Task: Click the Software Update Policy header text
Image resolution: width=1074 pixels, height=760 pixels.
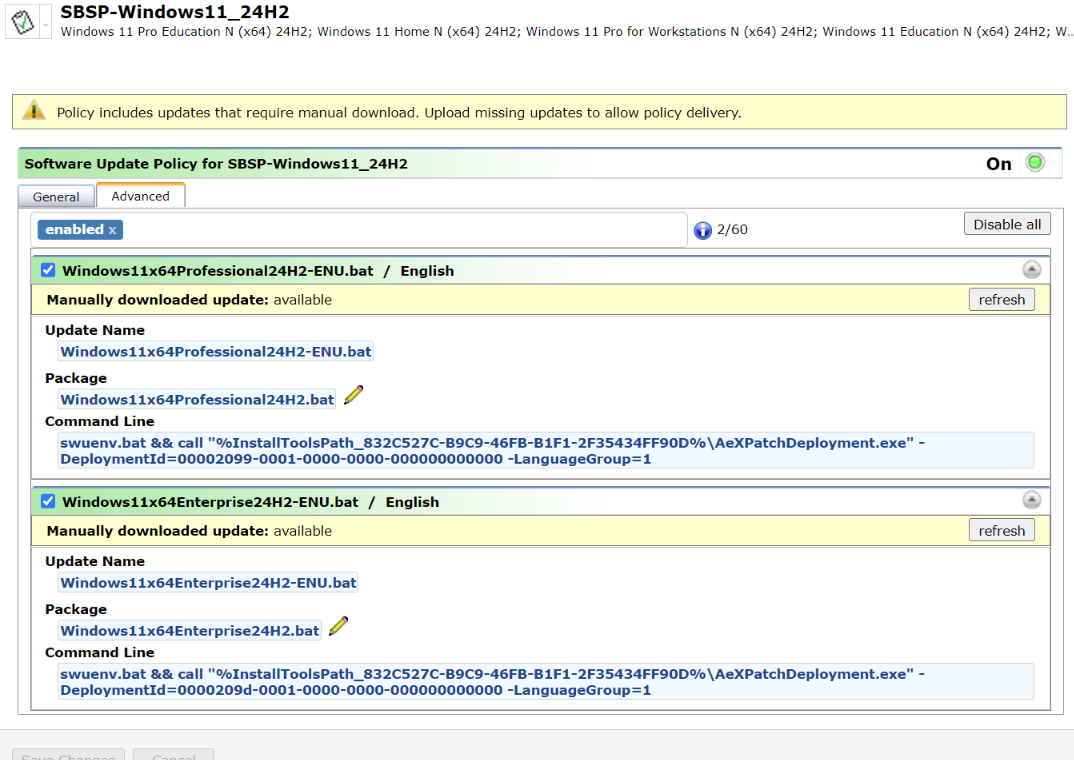Action: point(216,164)
